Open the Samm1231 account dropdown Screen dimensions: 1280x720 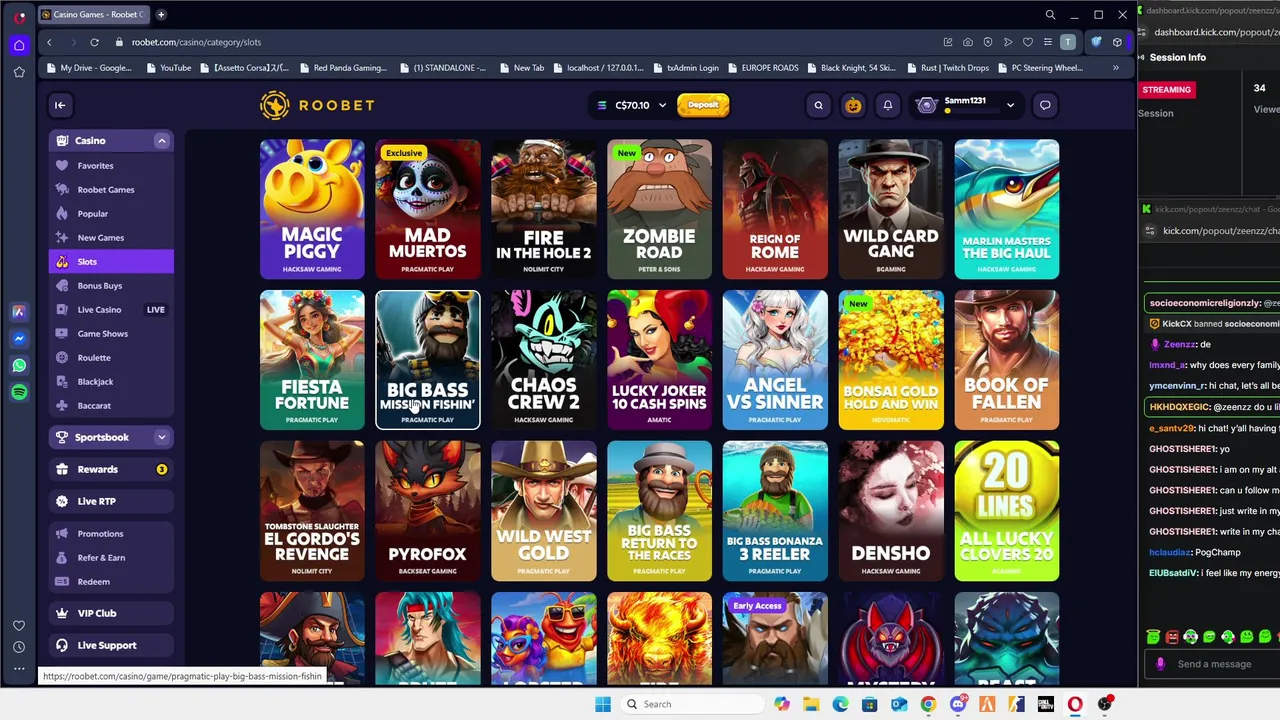pyautogui.click(x=967, y=105)
